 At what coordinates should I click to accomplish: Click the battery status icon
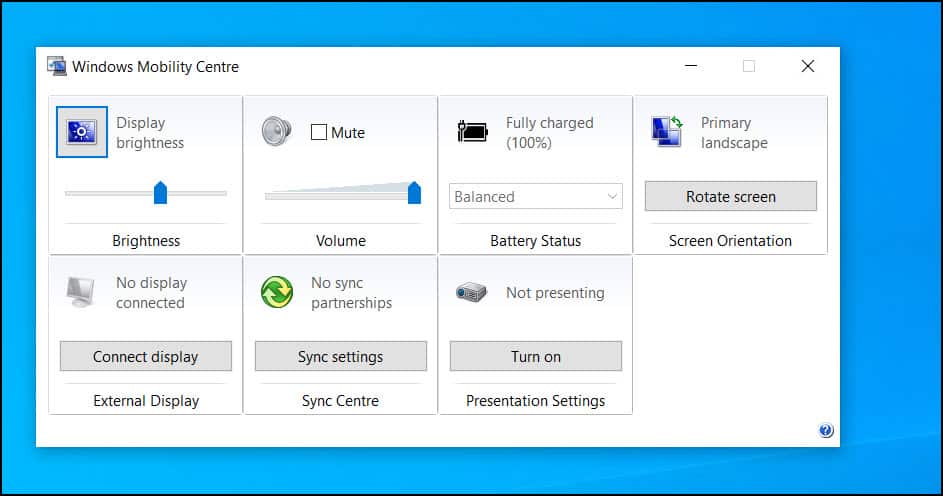[x=472, y=131]
